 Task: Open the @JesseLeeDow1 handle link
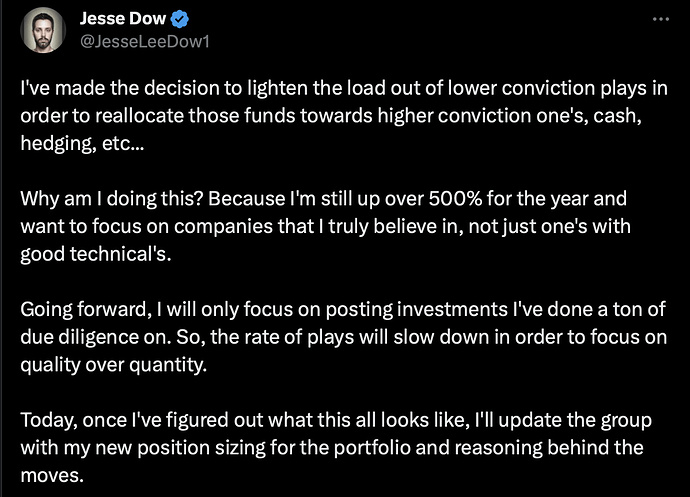point(145,42)
